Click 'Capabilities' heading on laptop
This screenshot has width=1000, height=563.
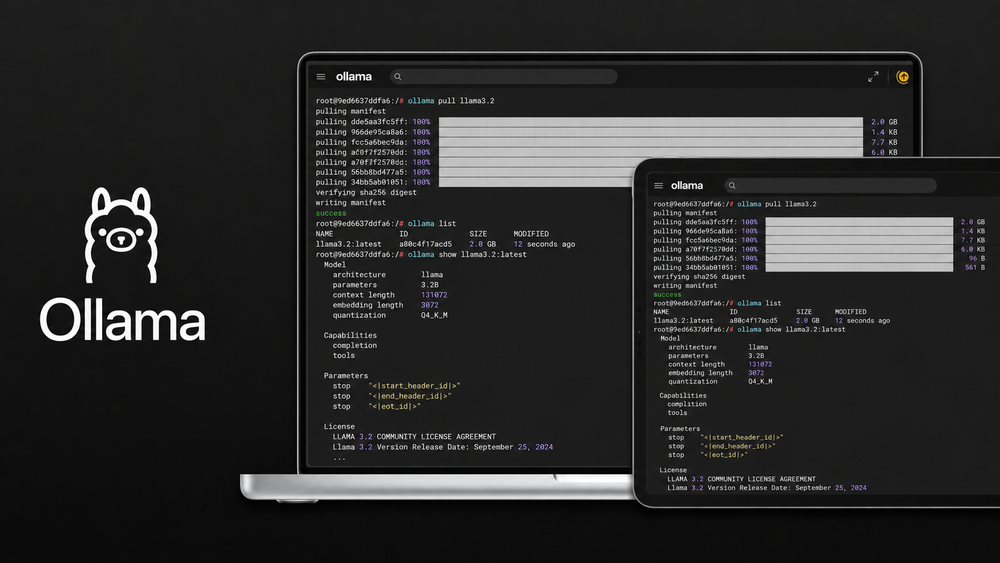click(350, 335)
